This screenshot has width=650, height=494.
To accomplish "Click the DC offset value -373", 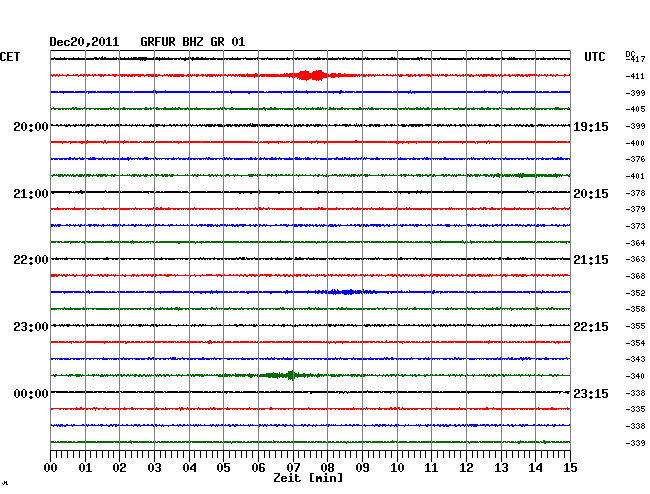I will pyautogui.click(x=635, y=226).
